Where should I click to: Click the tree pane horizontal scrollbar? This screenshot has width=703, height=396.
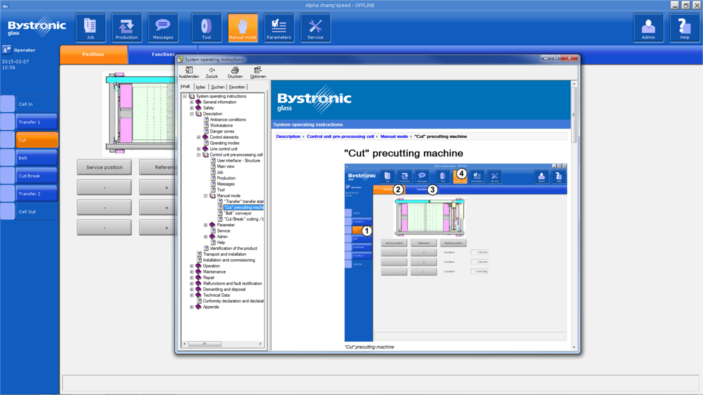click(222, 344)
